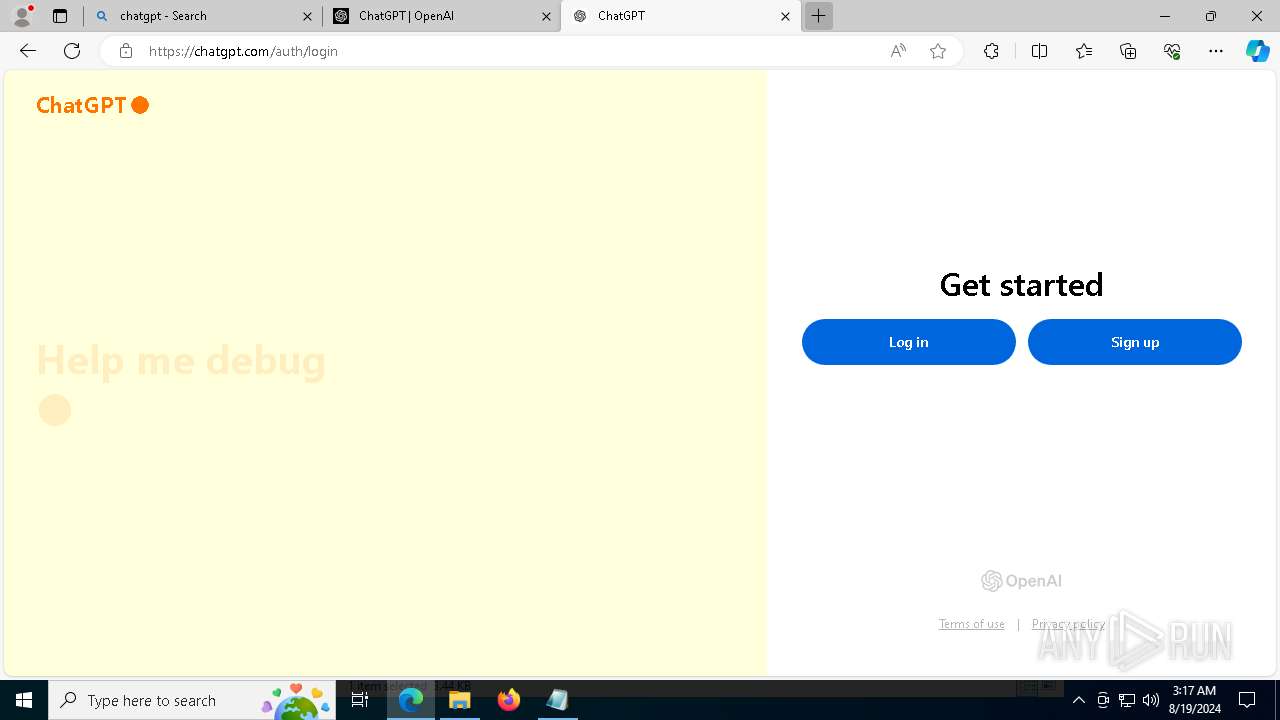This screenshot has height=720, width=1280.
Task: Click the browser Back arrow
Action: (28, 51)
